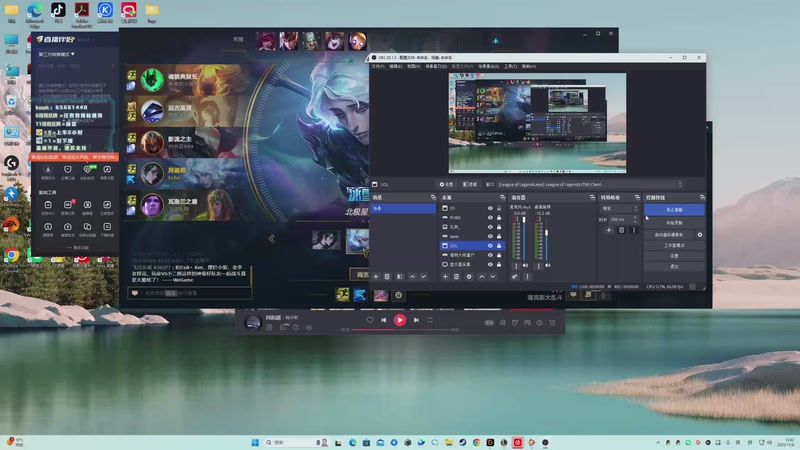Open the audio mixer panel menu
Screen dimensions: 800x450
527,277
